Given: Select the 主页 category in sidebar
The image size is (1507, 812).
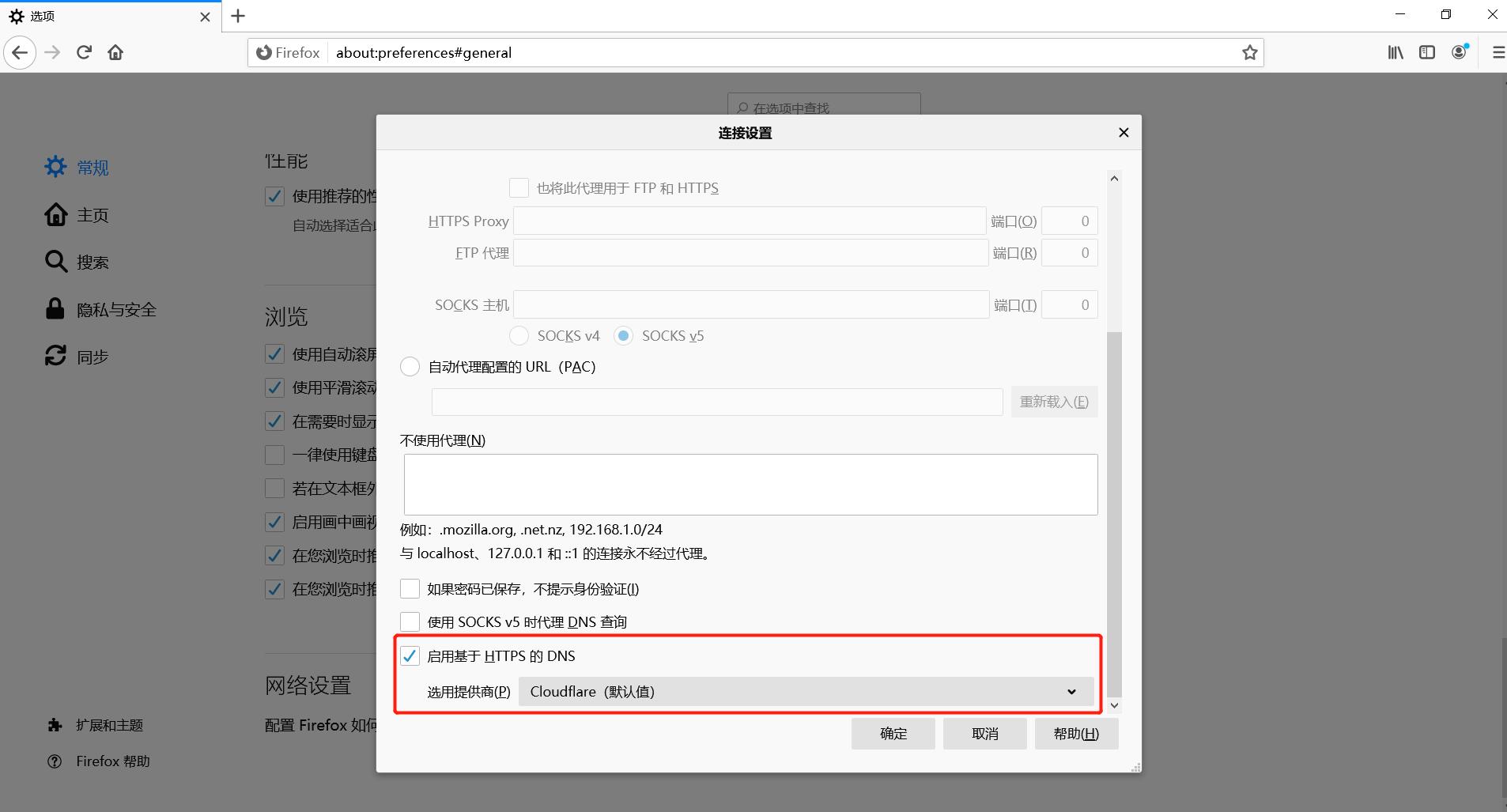Looking at the screenshot, I should pyautogui.click(x=77, y=214).
